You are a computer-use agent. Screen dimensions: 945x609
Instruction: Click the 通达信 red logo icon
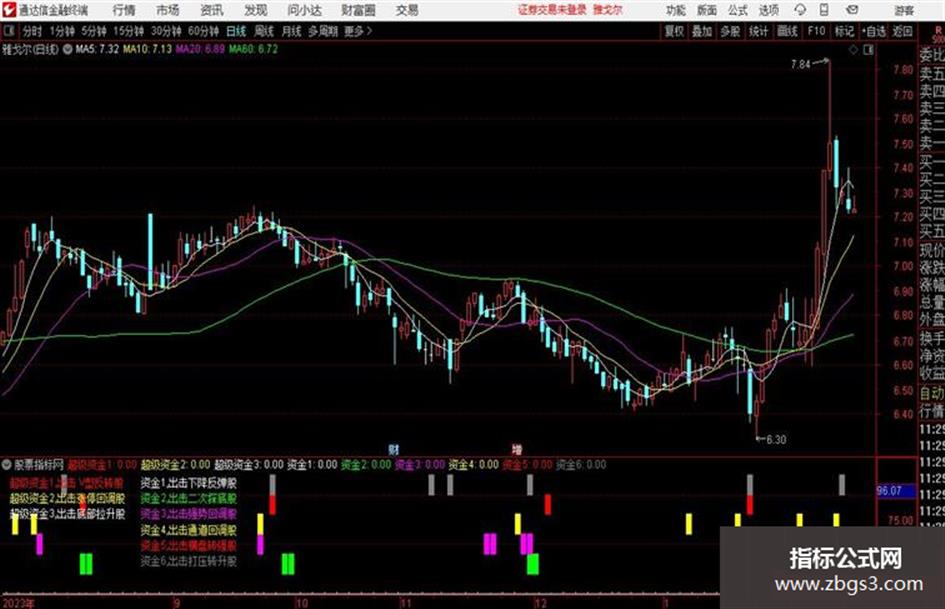click(8, 10)
